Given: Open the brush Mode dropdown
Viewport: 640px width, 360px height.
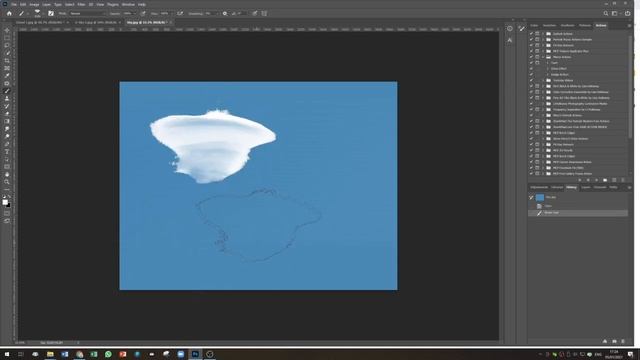Looking at the screenshot, I should [x=87, y=13].
